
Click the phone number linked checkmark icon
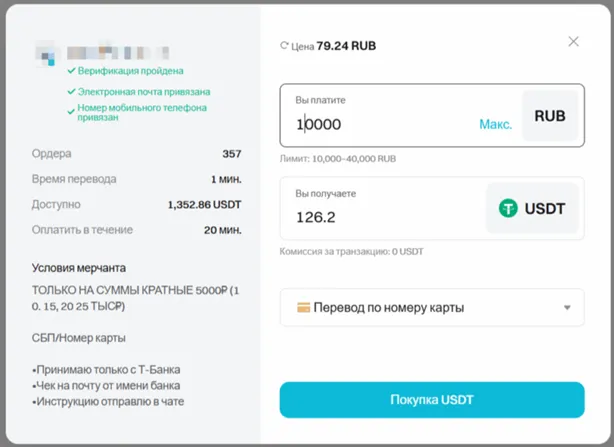click(71, 108)
